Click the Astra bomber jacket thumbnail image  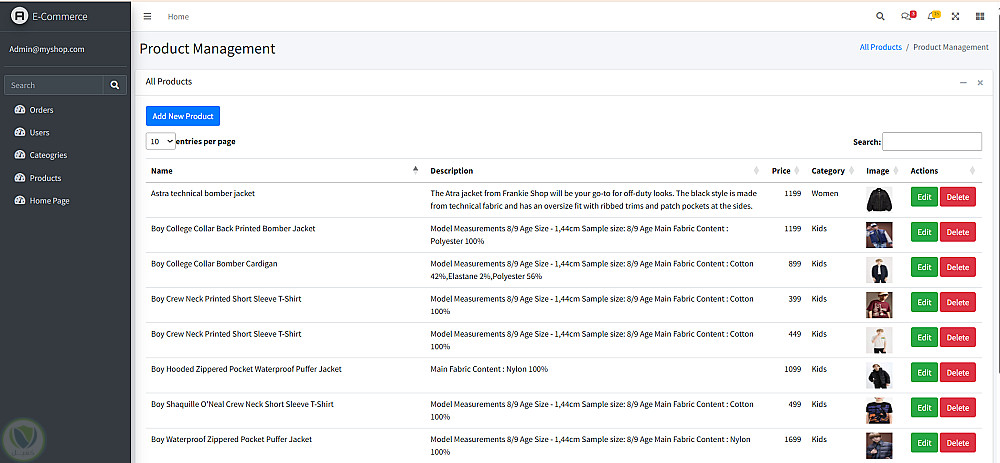click(x=878, y=199)
